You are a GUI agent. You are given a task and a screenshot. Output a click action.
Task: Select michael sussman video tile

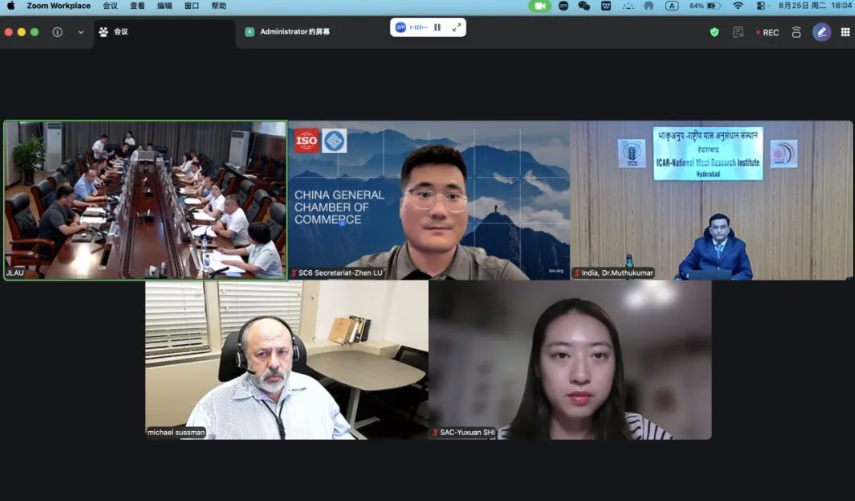[x=287, y=360]
